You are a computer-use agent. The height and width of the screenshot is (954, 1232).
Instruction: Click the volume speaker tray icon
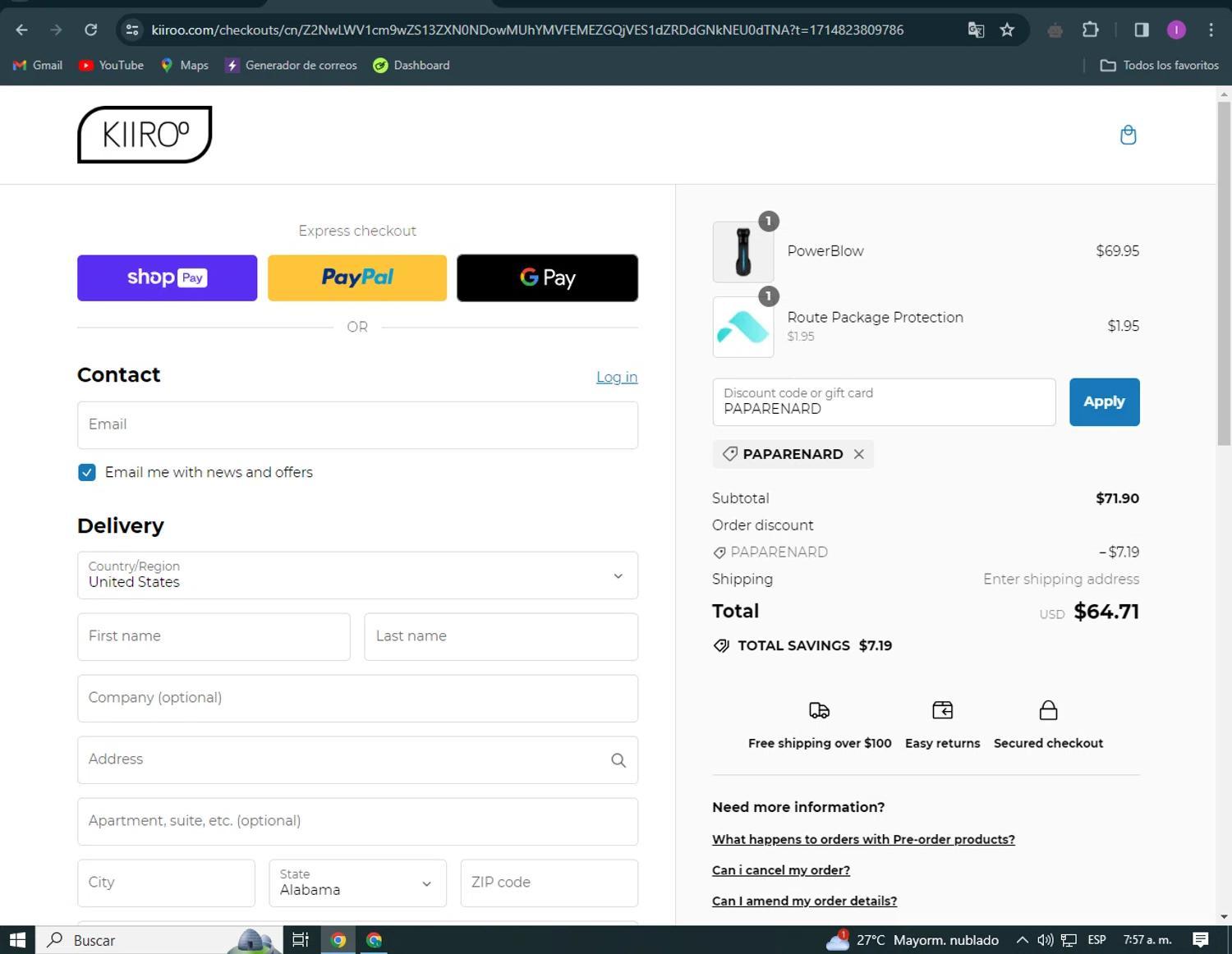(1045, 940)
